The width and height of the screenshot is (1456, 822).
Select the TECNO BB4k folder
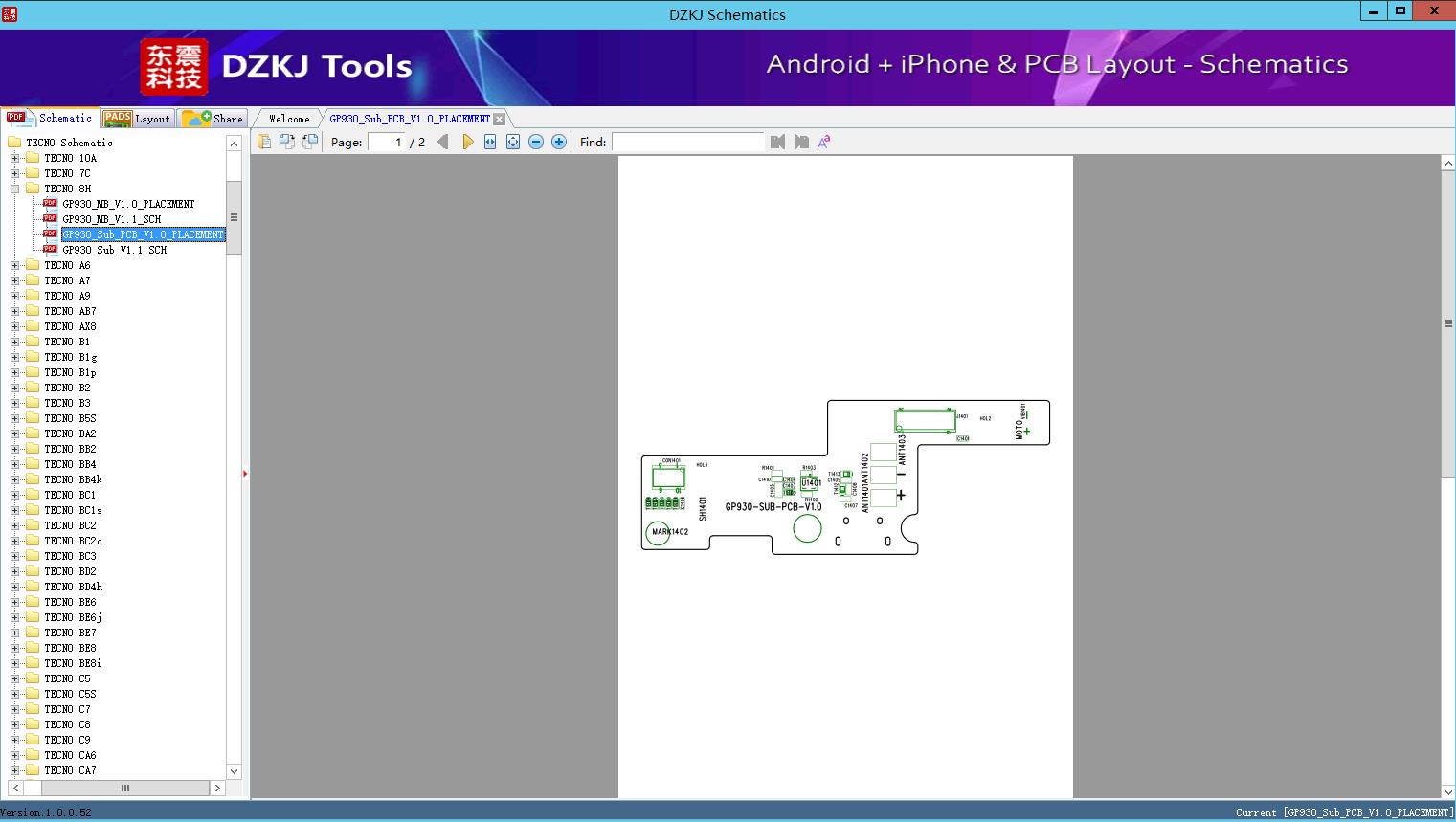coord(73,479)
